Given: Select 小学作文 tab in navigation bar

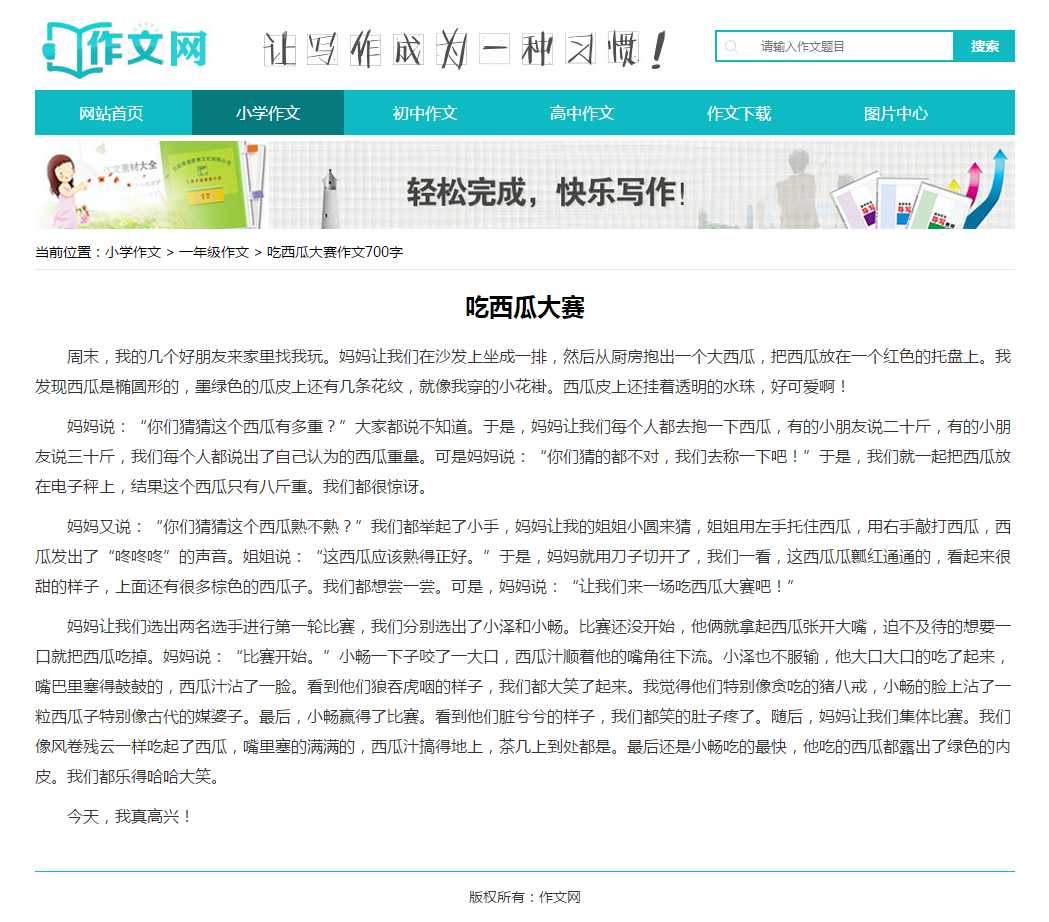Looking at the screenshot, I should click(x=268, y=113).
